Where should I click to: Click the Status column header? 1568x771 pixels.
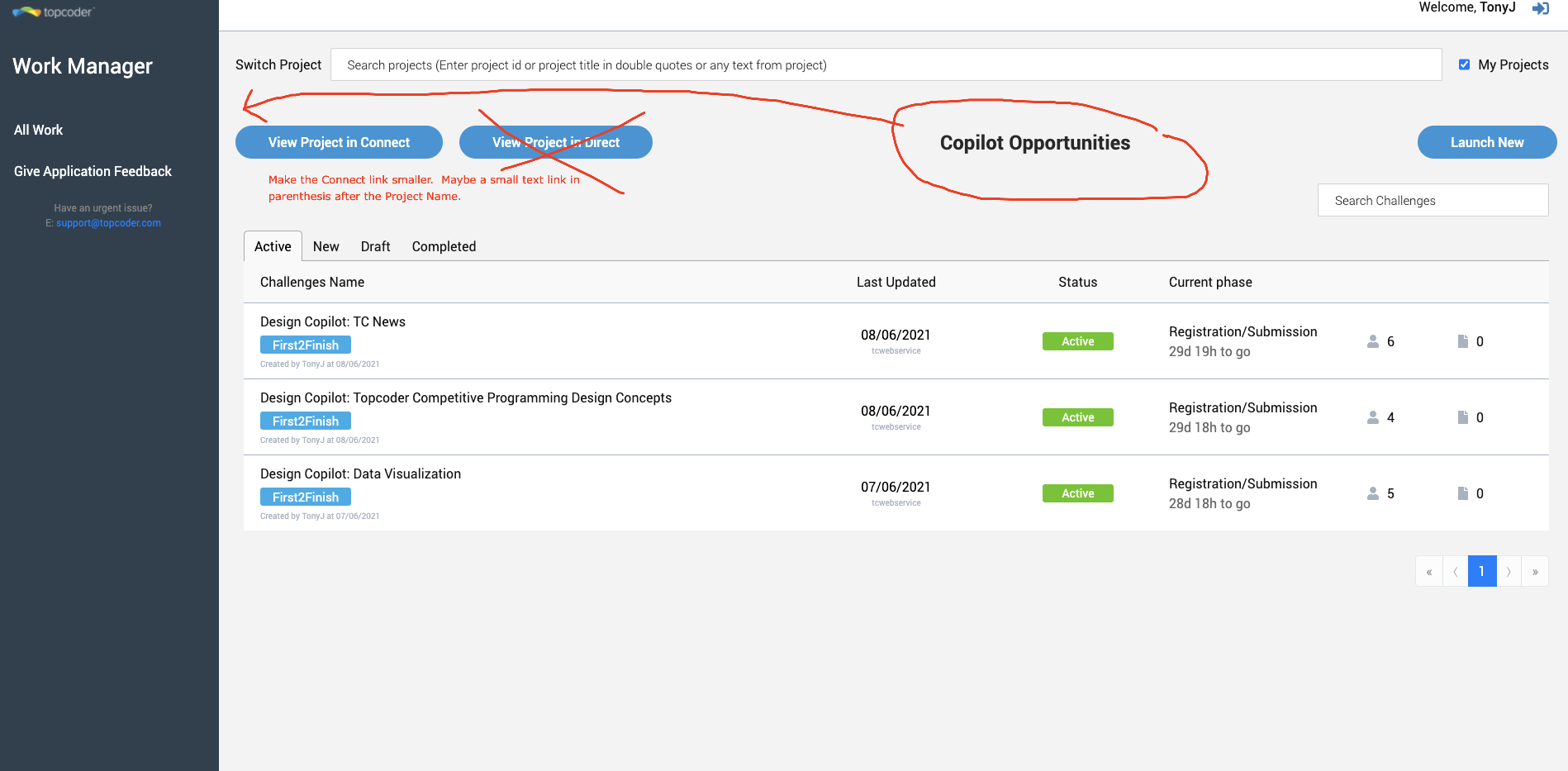(x=1078, y=282)
